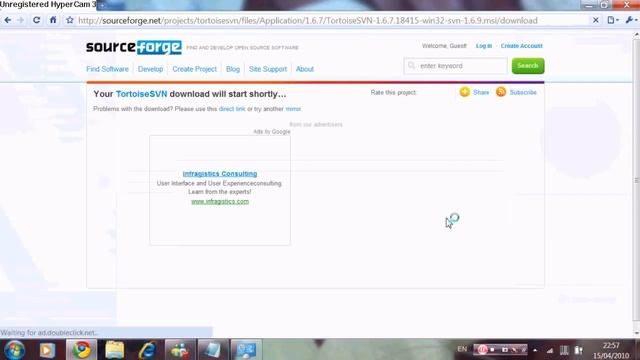The height and width of the screenshot is (360, 640).
Task: Open the notepad-style taskbar application icon
Action: click(x=213, y=350)
